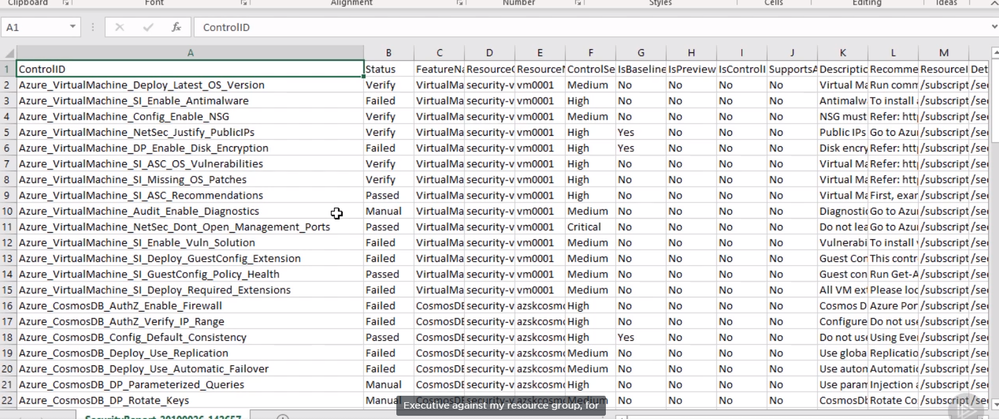The height and width of the screenshot is (419, 999).
Task: Select row 1 header
Action: pos(8,69)
